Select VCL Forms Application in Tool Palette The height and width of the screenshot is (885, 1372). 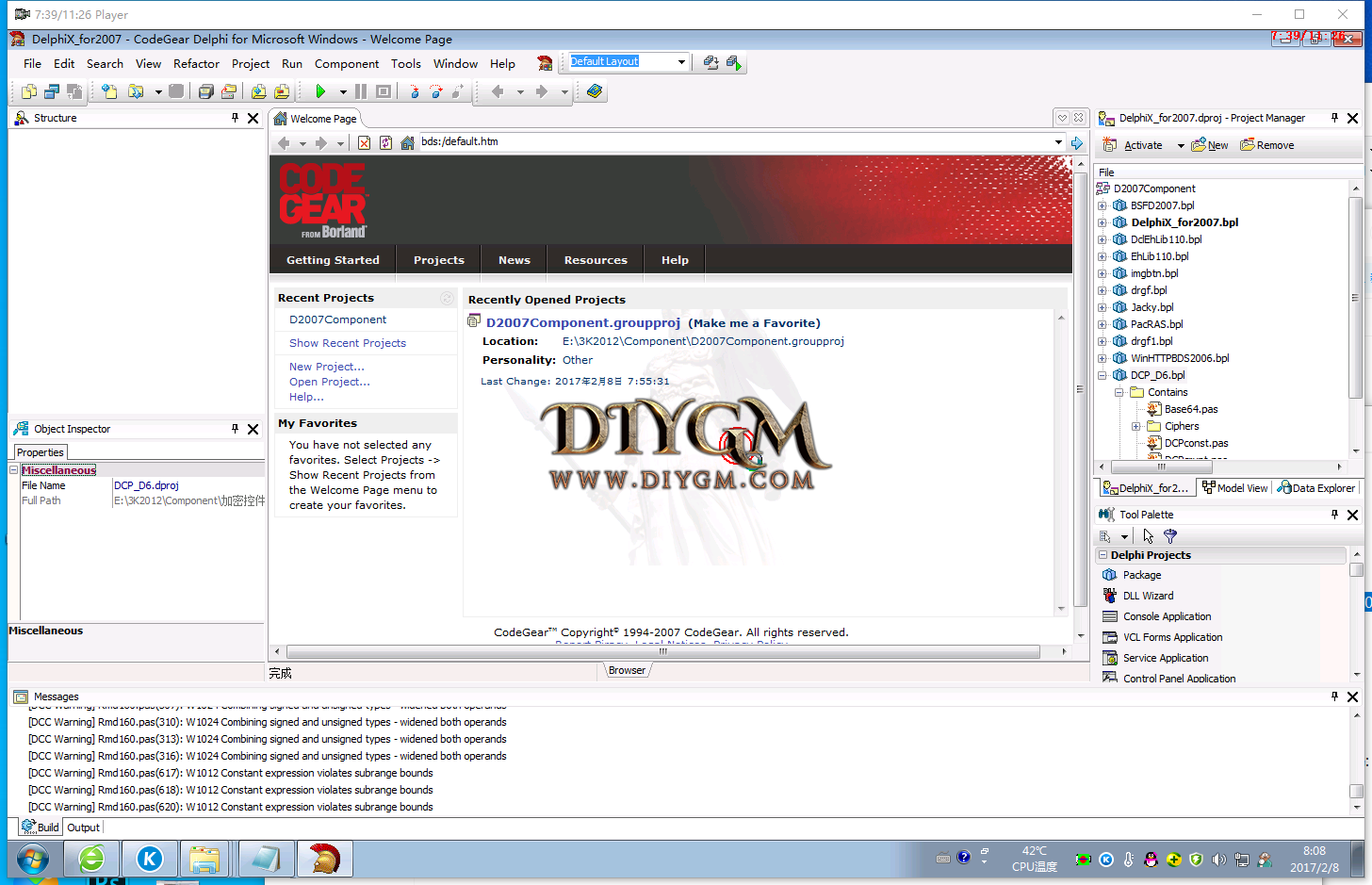click(1172, 637)
